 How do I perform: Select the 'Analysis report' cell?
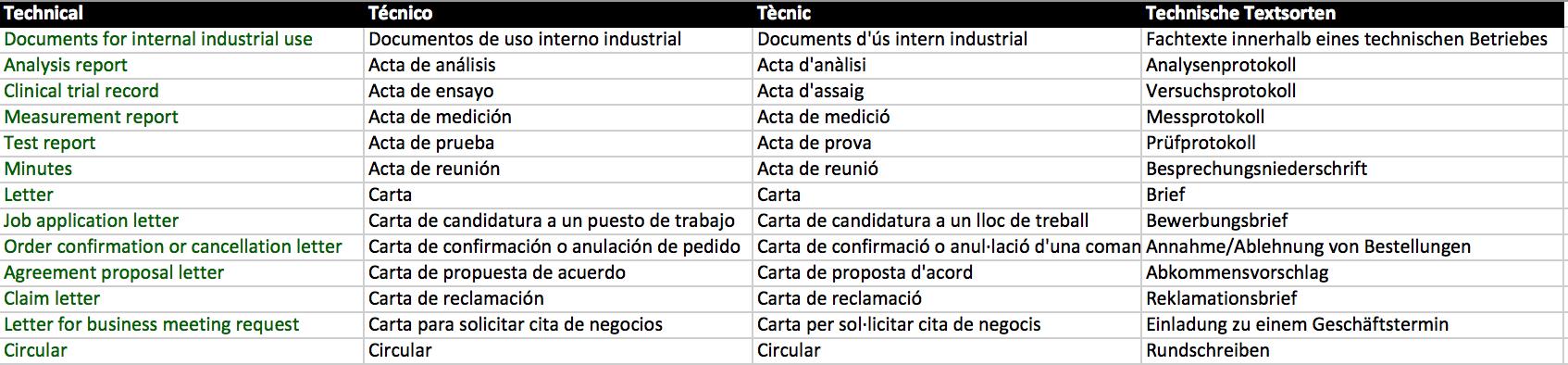point(182,65)
